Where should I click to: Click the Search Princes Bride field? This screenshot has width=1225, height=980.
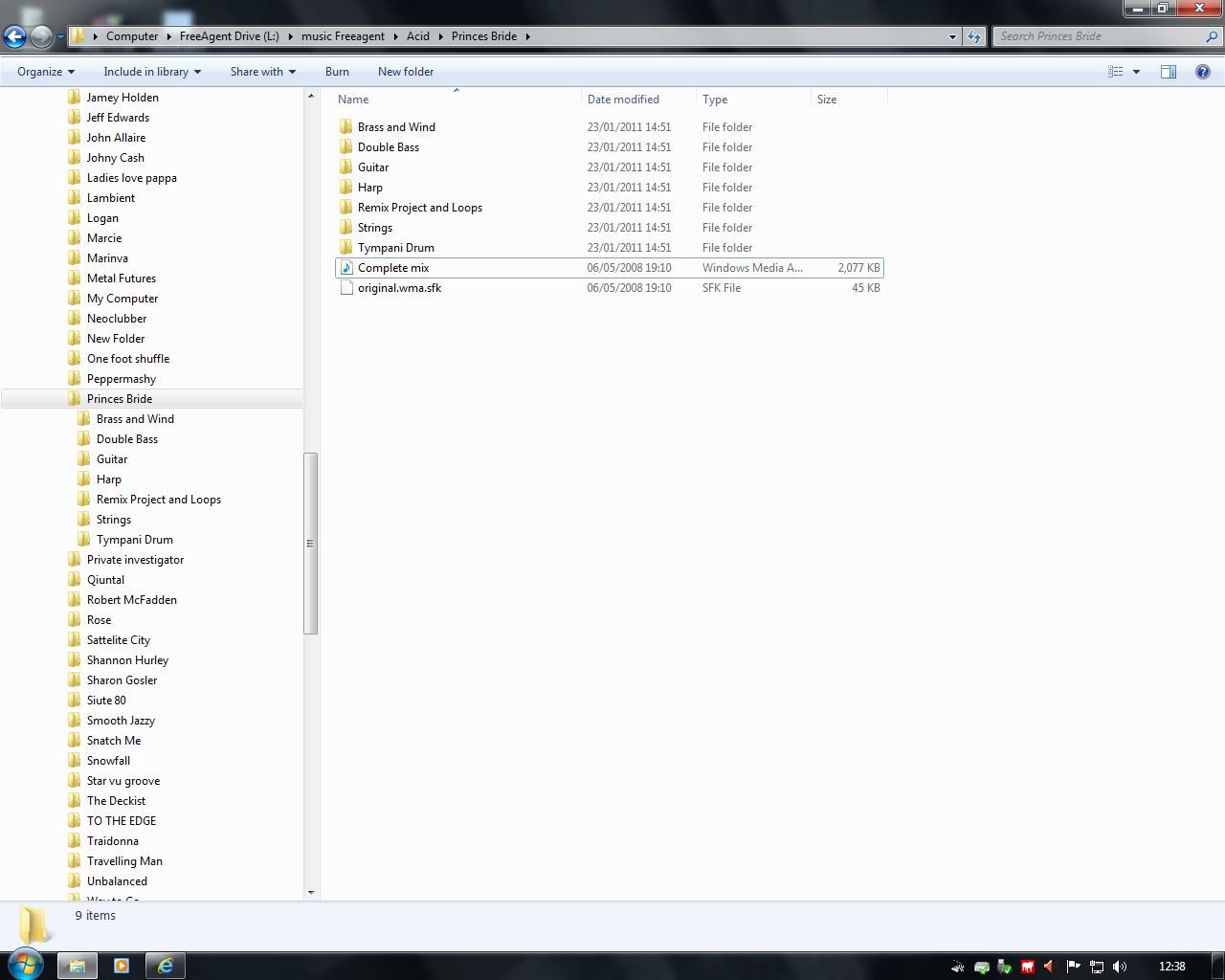(x=1101, y=36)
